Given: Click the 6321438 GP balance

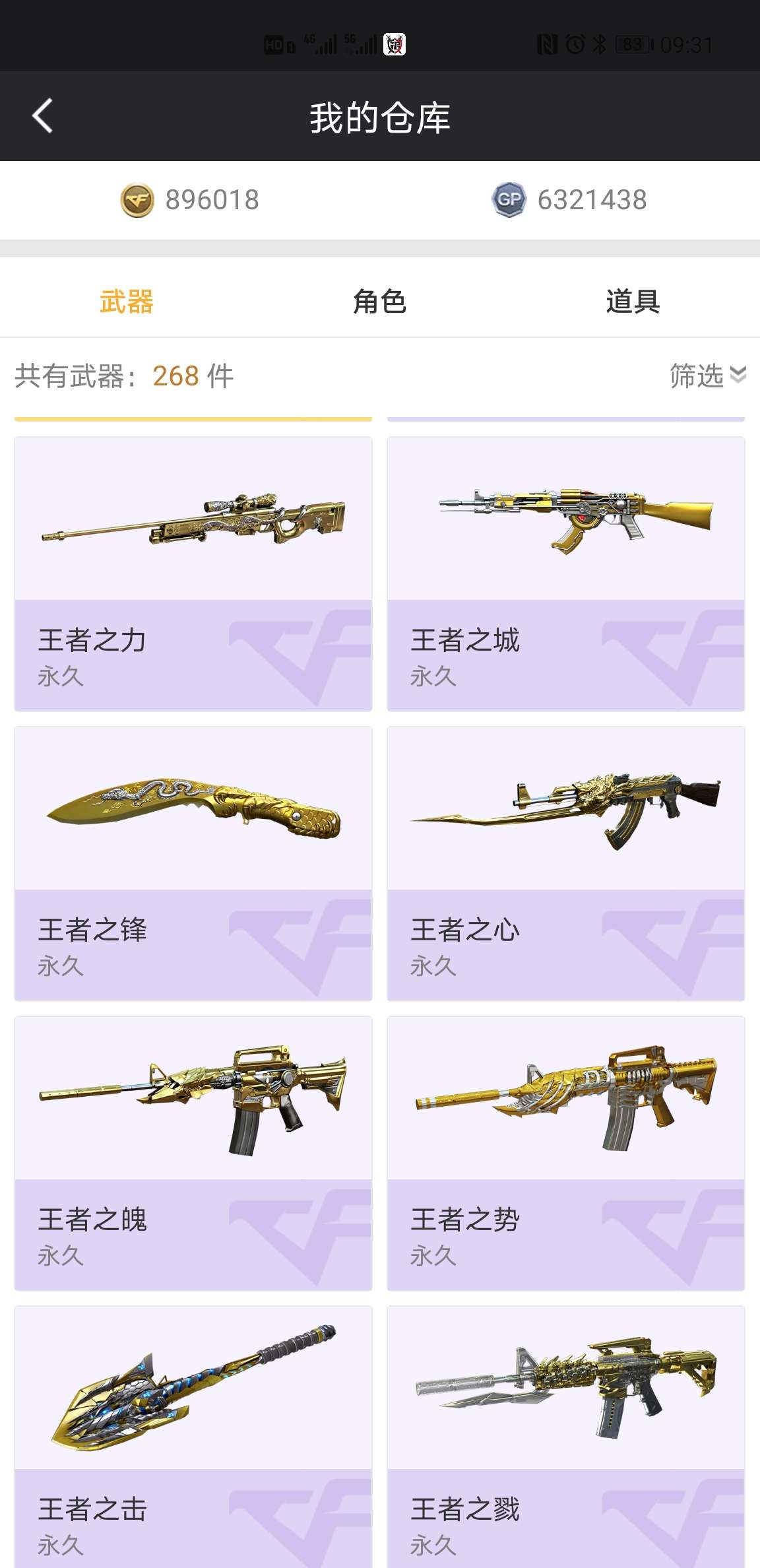Looking at the screenshot, I should 592,200.
